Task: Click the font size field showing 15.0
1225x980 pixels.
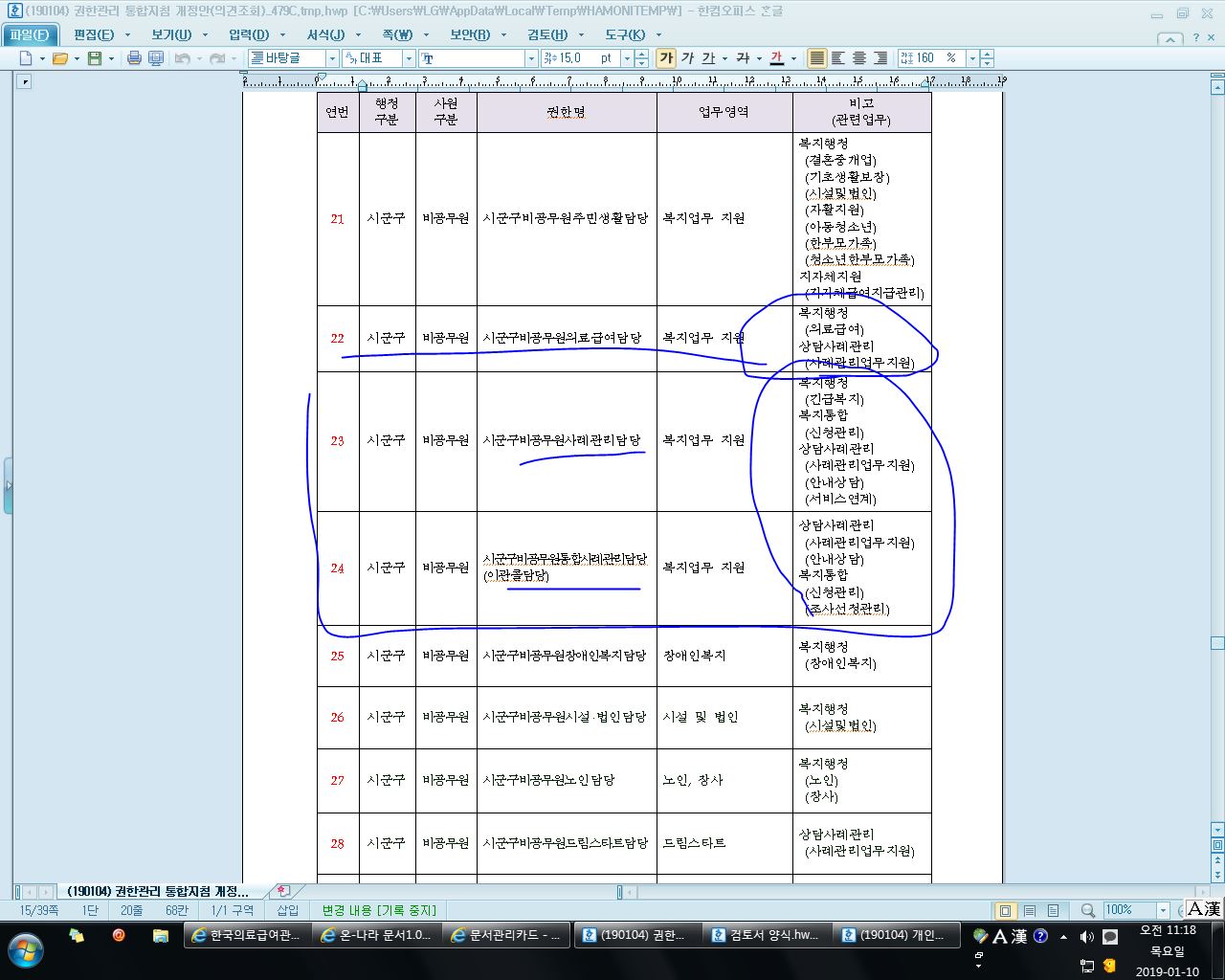Action: [584, 58]
